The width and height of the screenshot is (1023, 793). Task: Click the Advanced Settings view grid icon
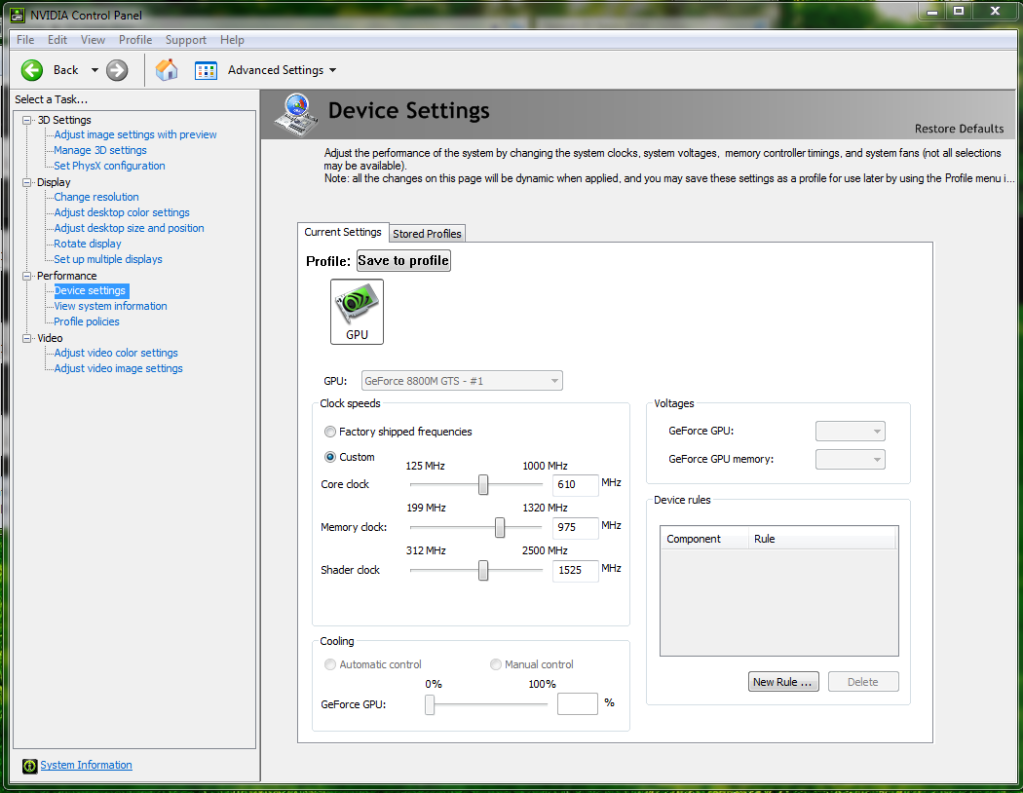[x=206, y=70]
